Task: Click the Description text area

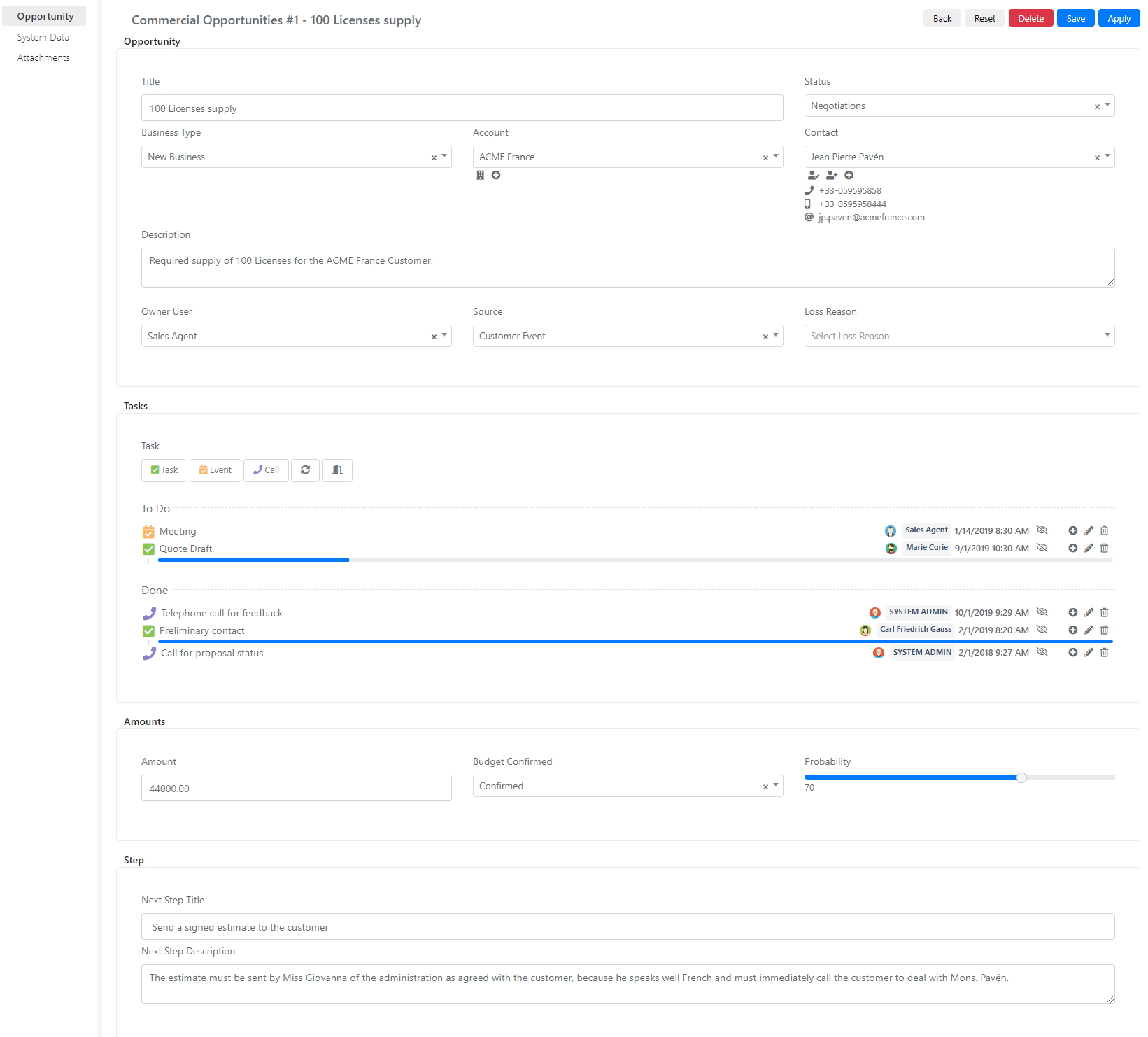Action: coord(628,267)
